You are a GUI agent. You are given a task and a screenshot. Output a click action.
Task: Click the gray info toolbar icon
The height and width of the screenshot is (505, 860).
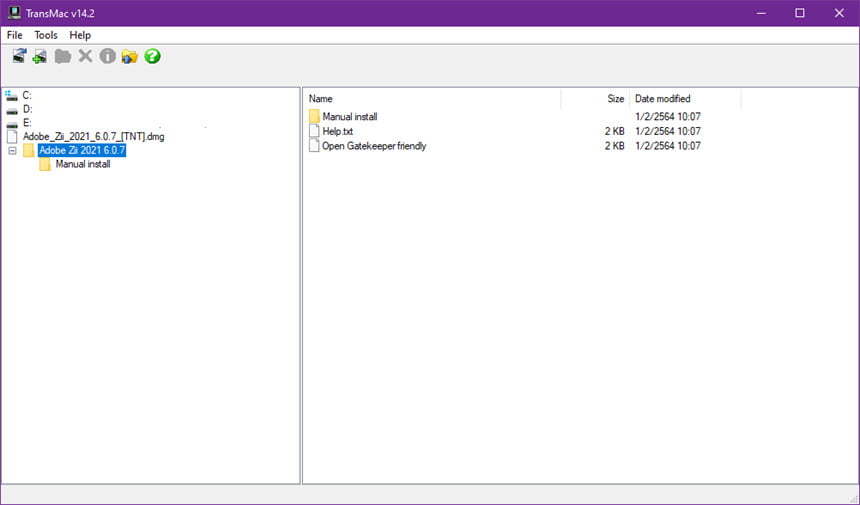[x=108, y=56]
